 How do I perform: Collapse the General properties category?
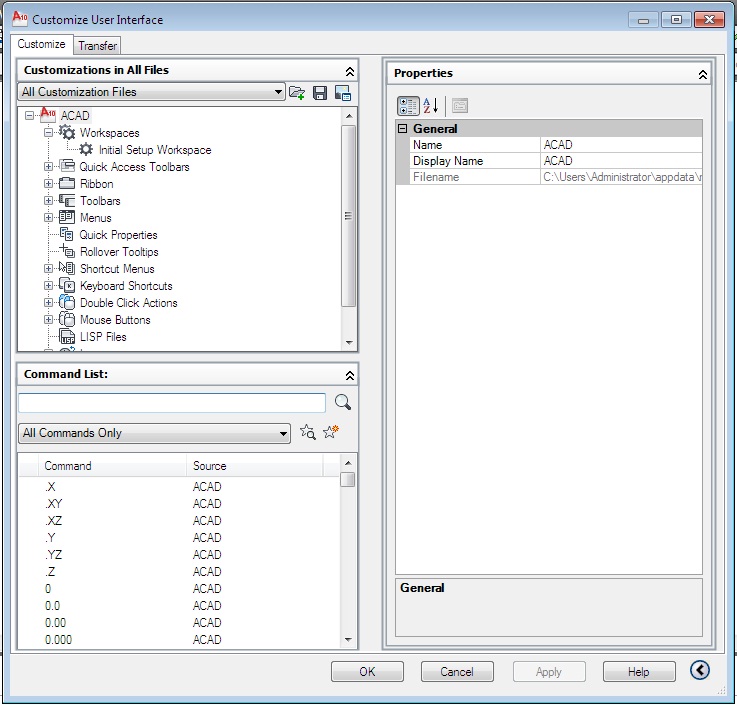point(402,128)
